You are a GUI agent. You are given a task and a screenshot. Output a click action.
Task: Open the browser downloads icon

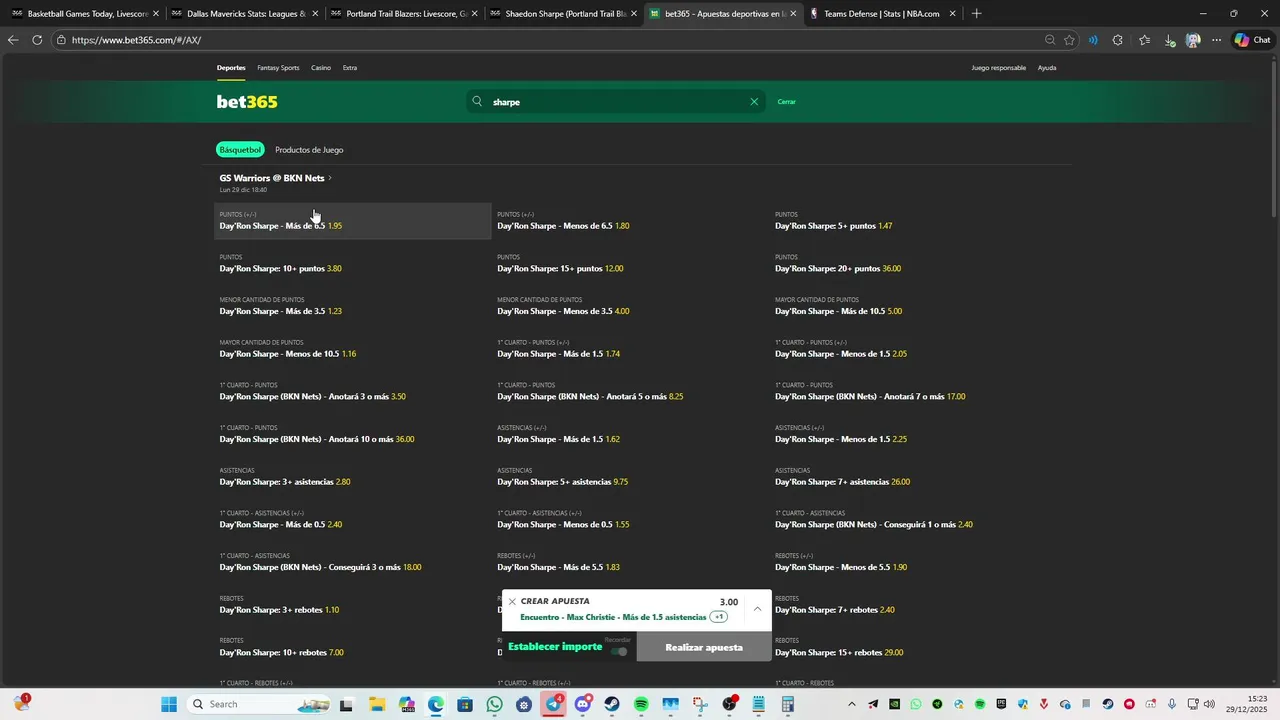pyautogui.click(x=1170, y=40)
